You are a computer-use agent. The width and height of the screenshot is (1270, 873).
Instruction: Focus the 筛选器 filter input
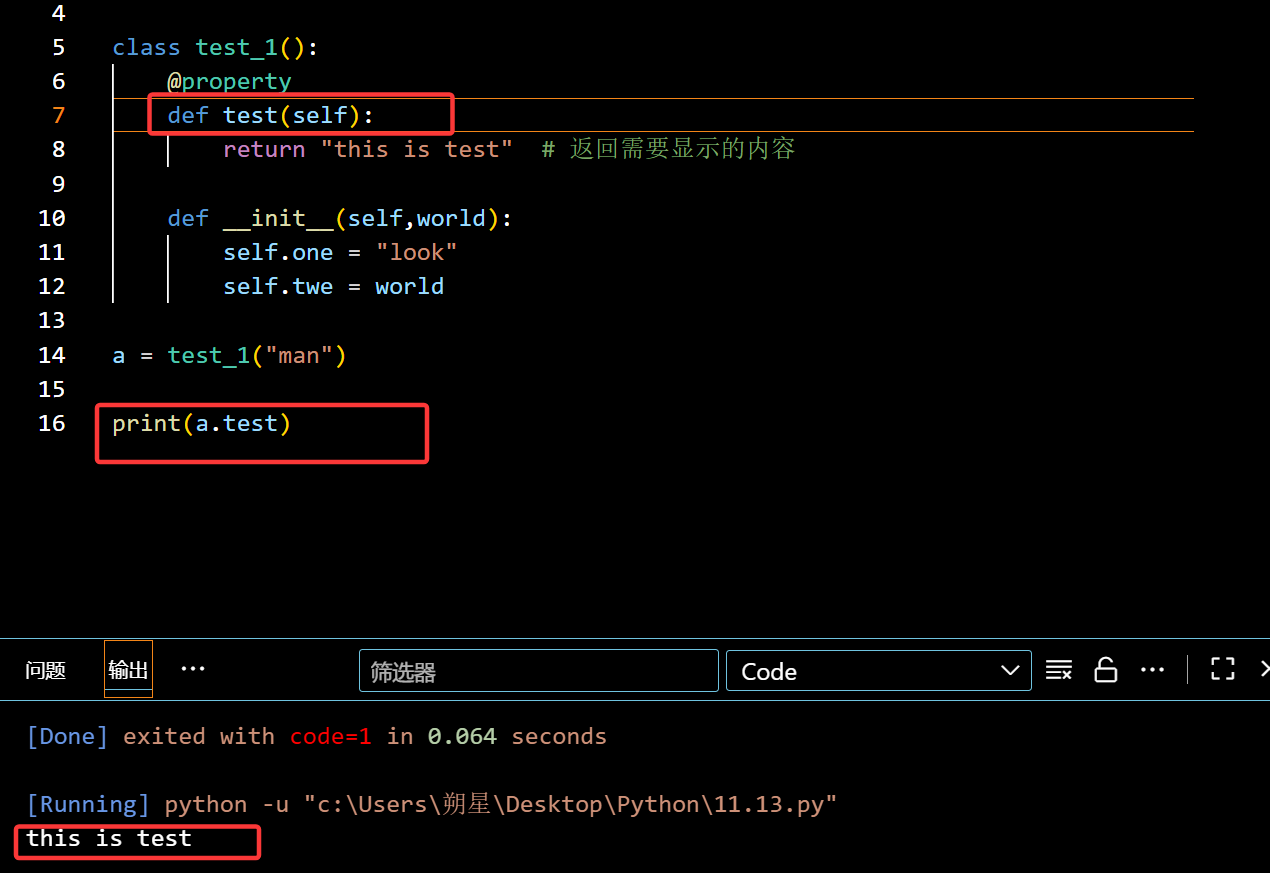pos(538,671)
